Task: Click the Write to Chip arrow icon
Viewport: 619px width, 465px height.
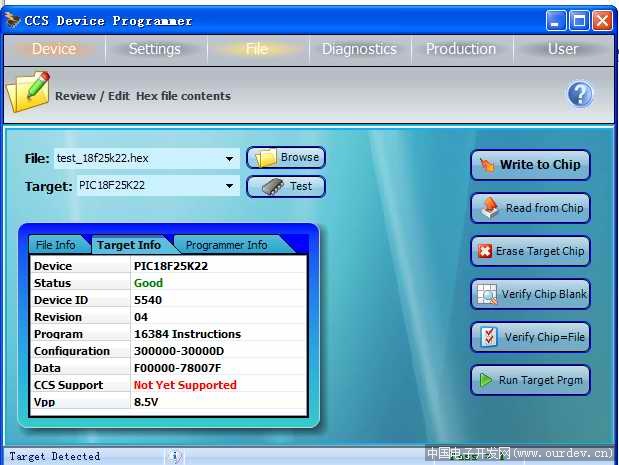Action: point(487,165)
